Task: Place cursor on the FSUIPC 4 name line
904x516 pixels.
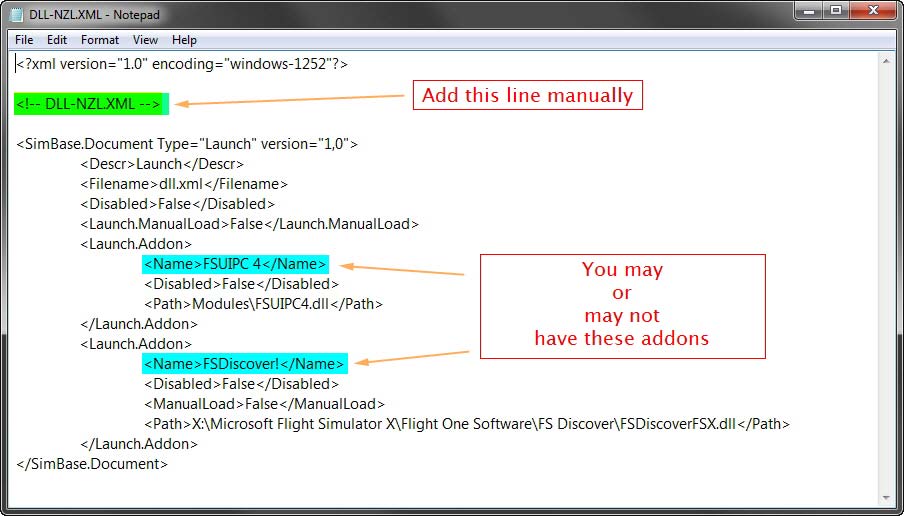Action: click(x=235, y=264)
